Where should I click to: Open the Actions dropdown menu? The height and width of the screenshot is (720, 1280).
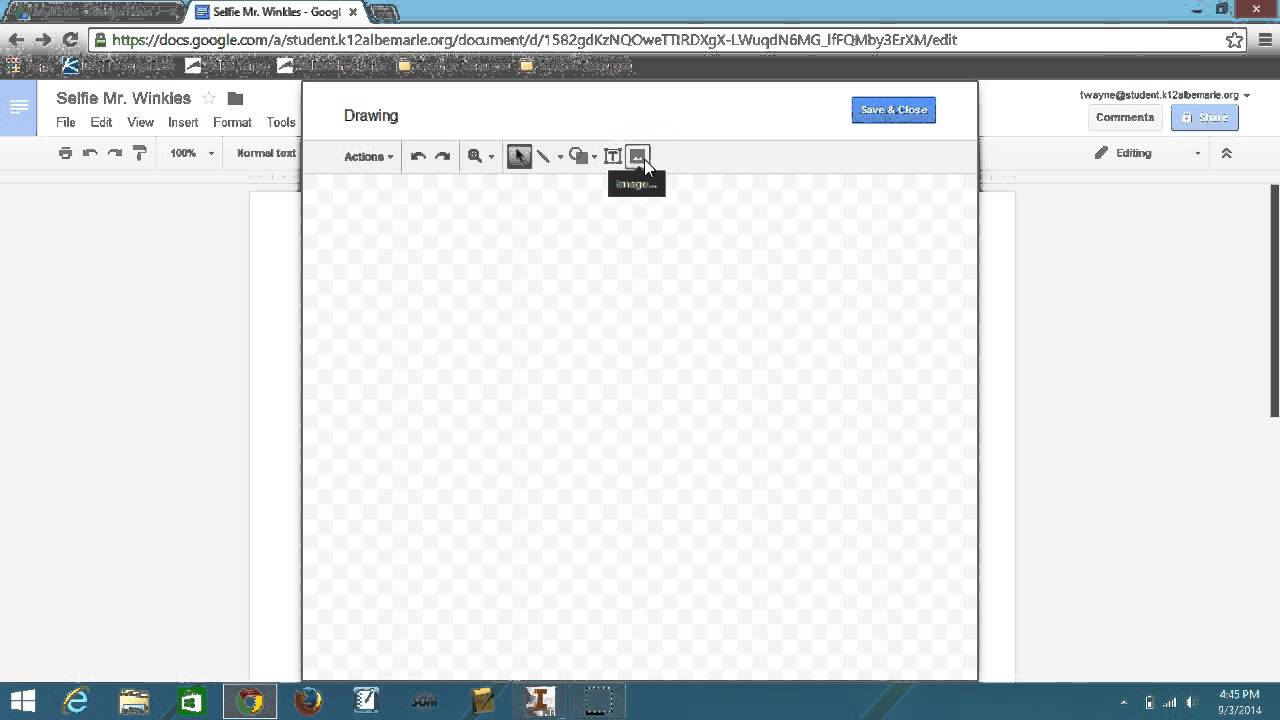[x=365, y=156]
